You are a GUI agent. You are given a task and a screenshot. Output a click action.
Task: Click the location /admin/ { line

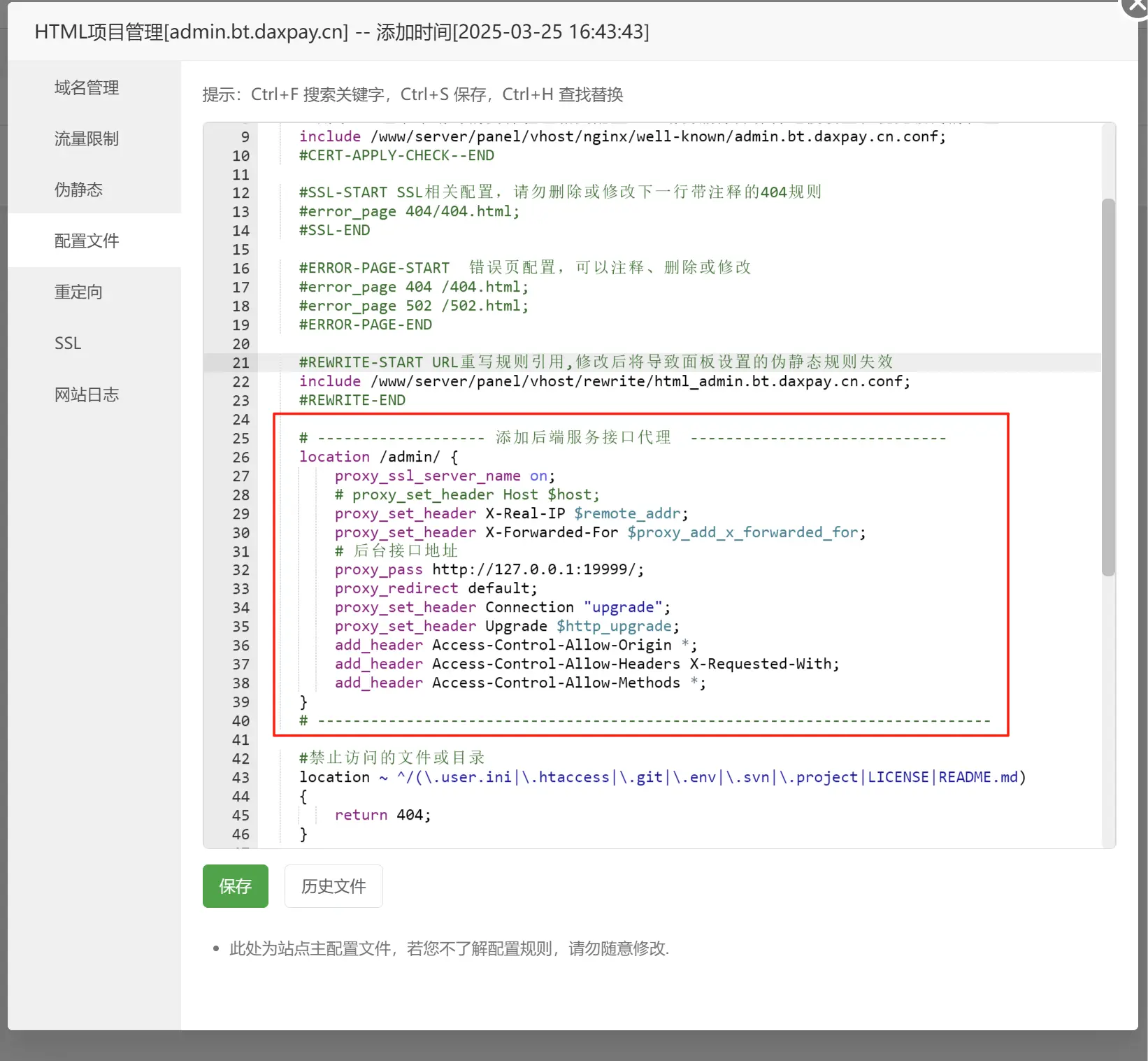(378, 457)
